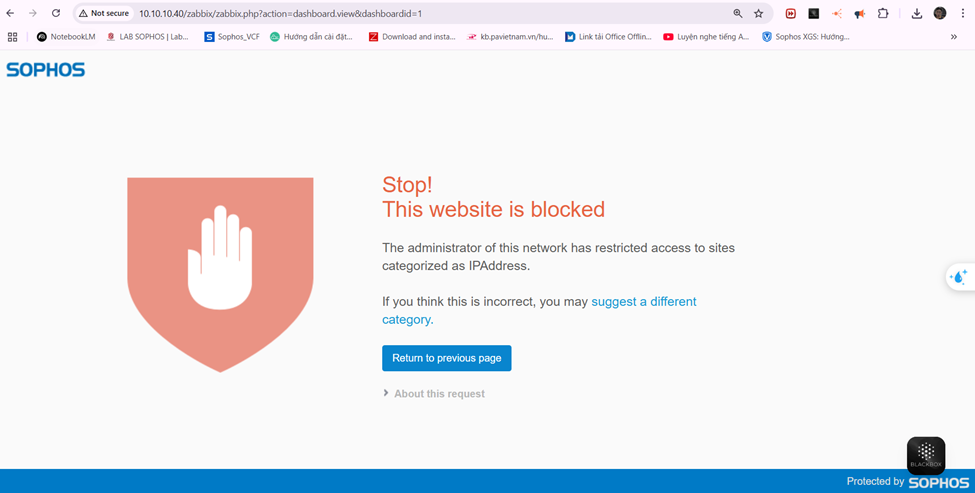The image size is (975, 493).
Task: Open the "LAB SOPHOS" bookmark
Action: click(x=147, y=37)
